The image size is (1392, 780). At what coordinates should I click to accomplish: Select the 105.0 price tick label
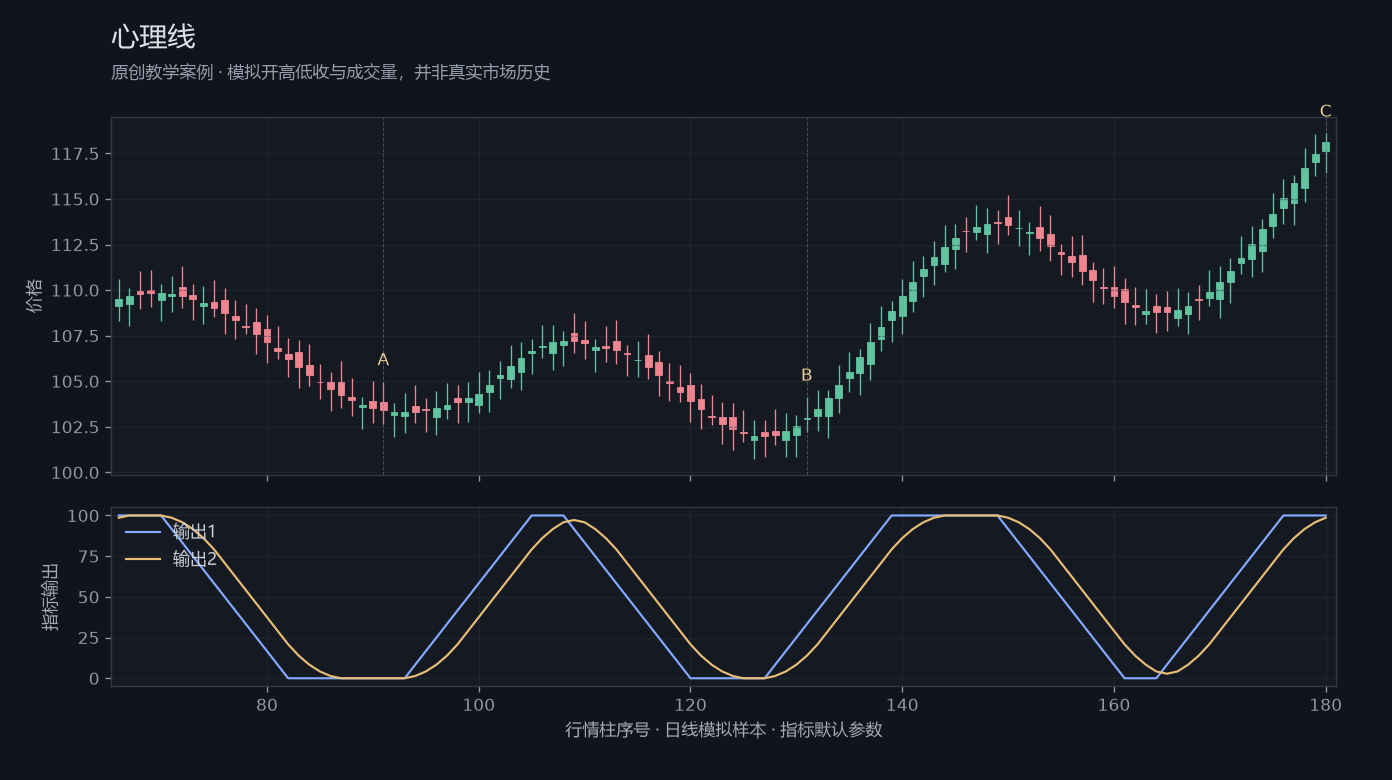click(x=75, y=382)
